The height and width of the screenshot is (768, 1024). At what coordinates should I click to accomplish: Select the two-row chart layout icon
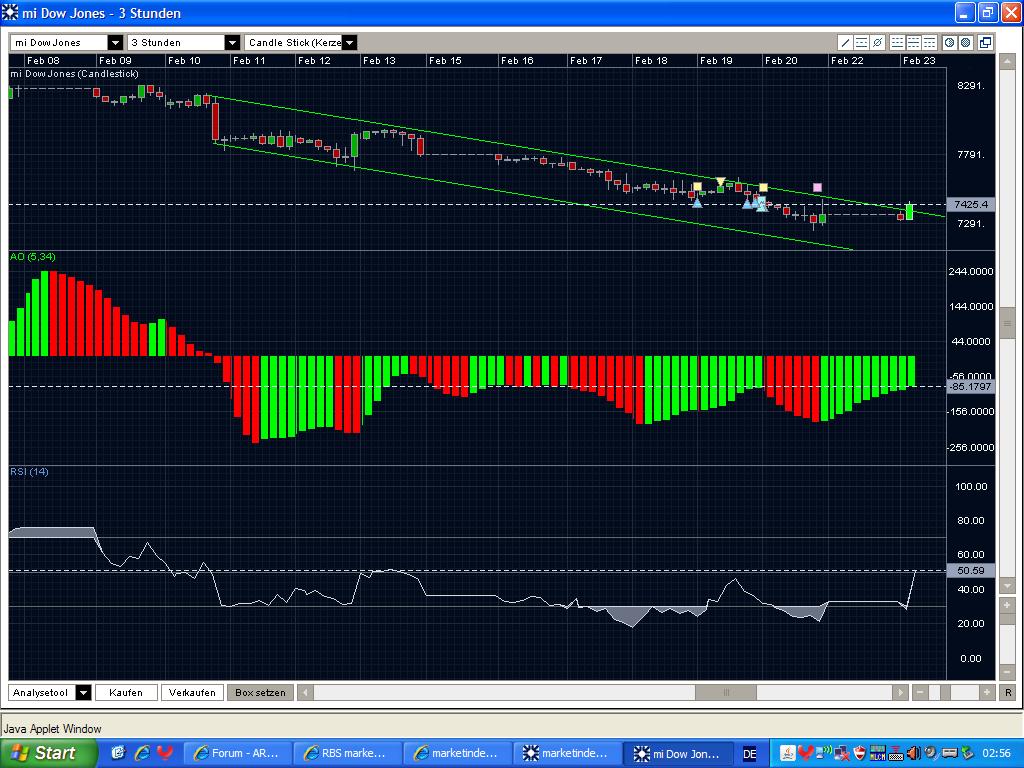913,43
